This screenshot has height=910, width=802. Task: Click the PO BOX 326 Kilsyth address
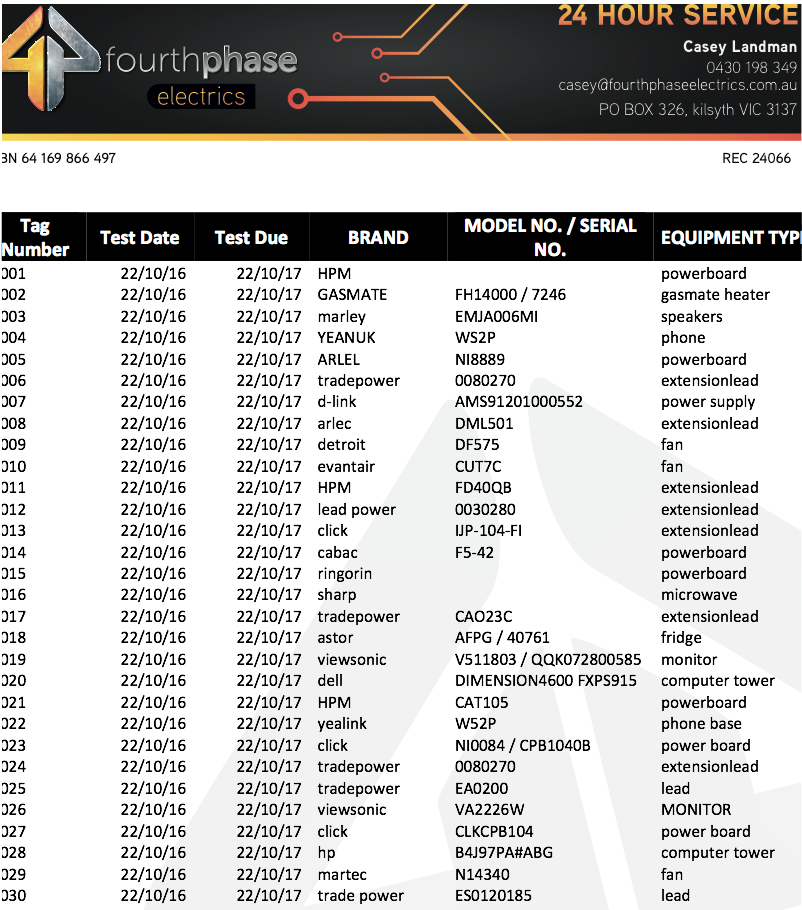point(698,109)
